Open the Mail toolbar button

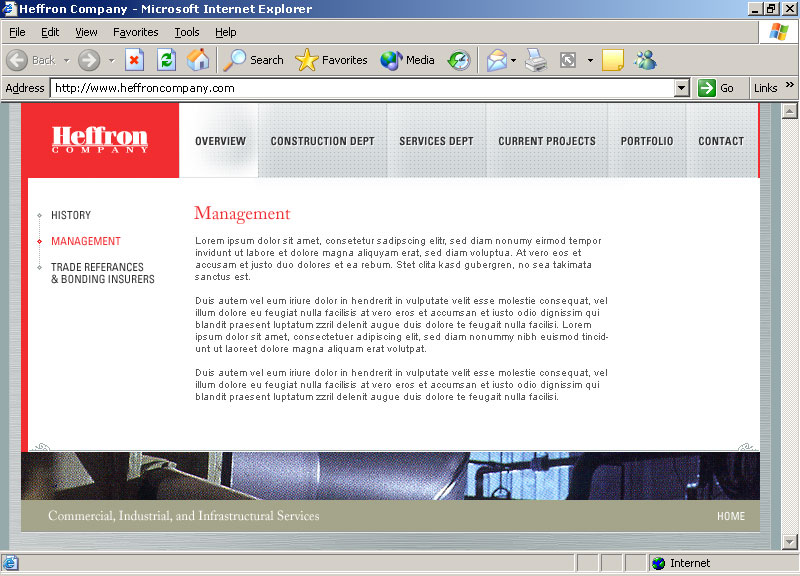tap(497, 60)
